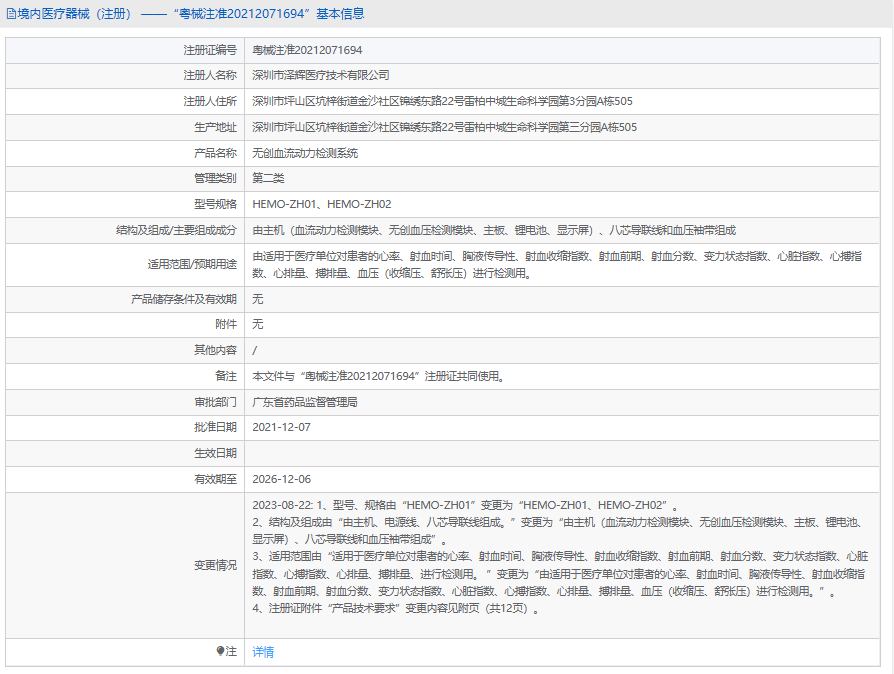Click the 注册证编号 label
The width and height of the screenshot is (894, 674).
210,50
